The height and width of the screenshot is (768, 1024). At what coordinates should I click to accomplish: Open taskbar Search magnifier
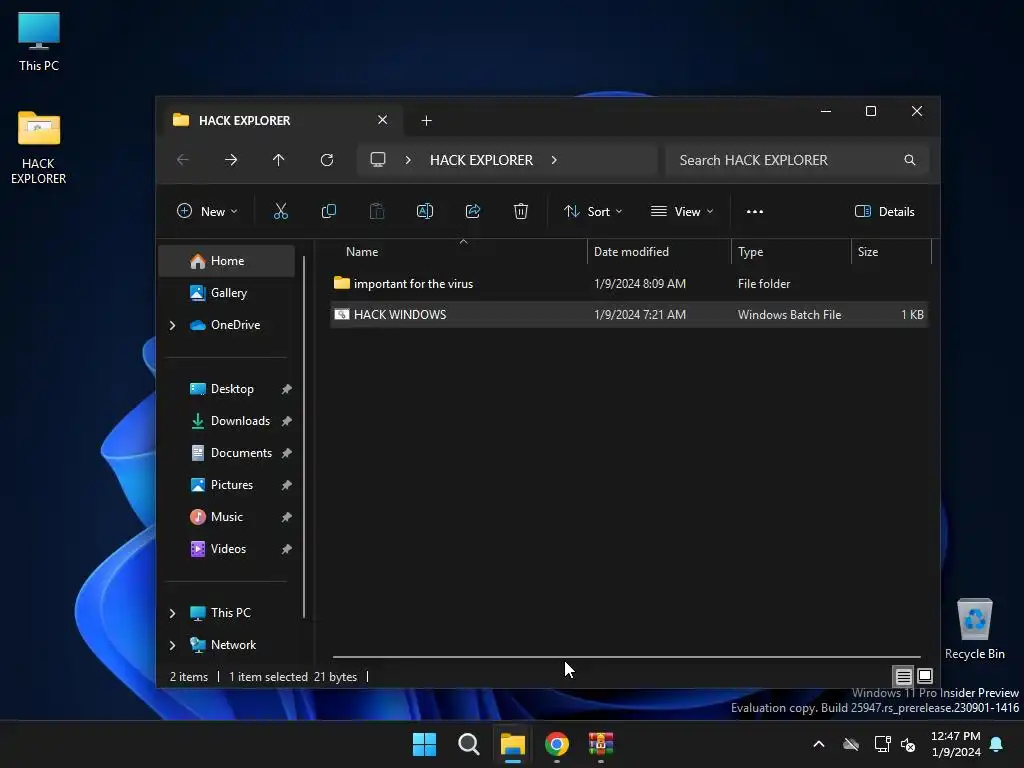point(468,744)
